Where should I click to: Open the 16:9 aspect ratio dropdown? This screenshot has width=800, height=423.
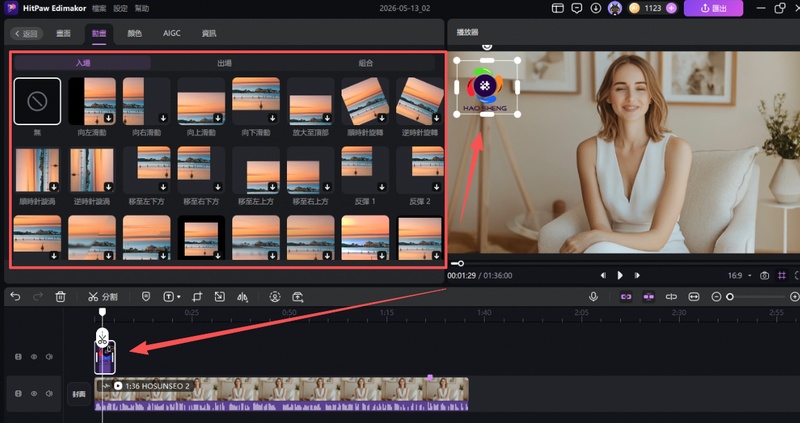tap(739, 276)
